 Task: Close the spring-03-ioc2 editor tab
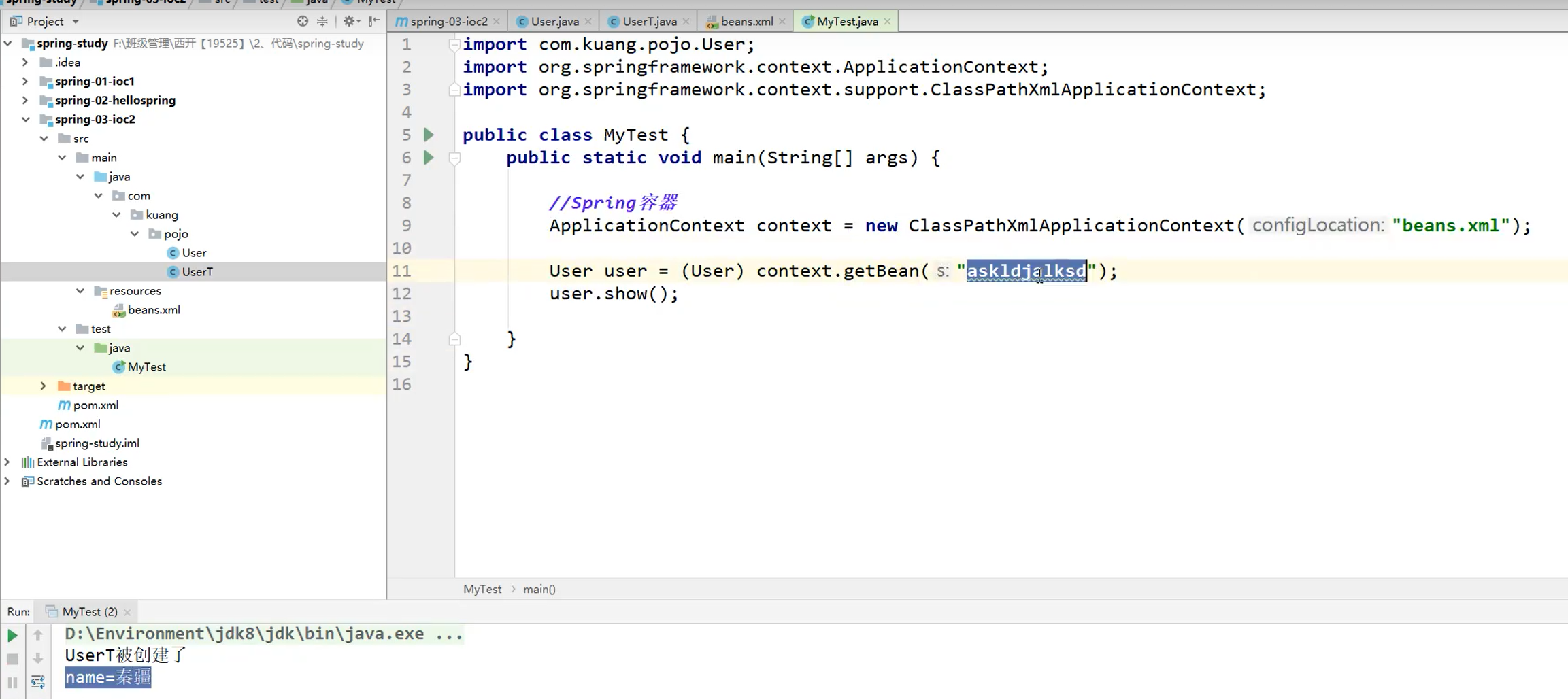pos(497,22)
